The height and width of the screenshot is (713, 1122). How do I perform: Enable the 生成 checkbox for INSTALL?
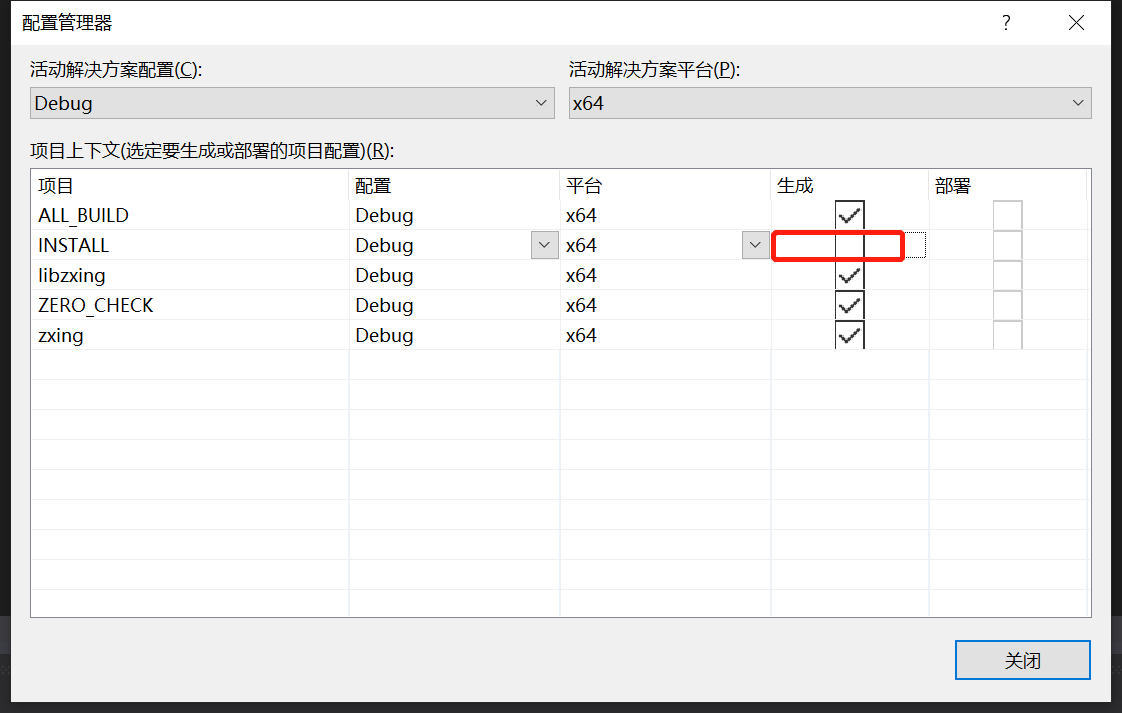click(x=849, y=245)
